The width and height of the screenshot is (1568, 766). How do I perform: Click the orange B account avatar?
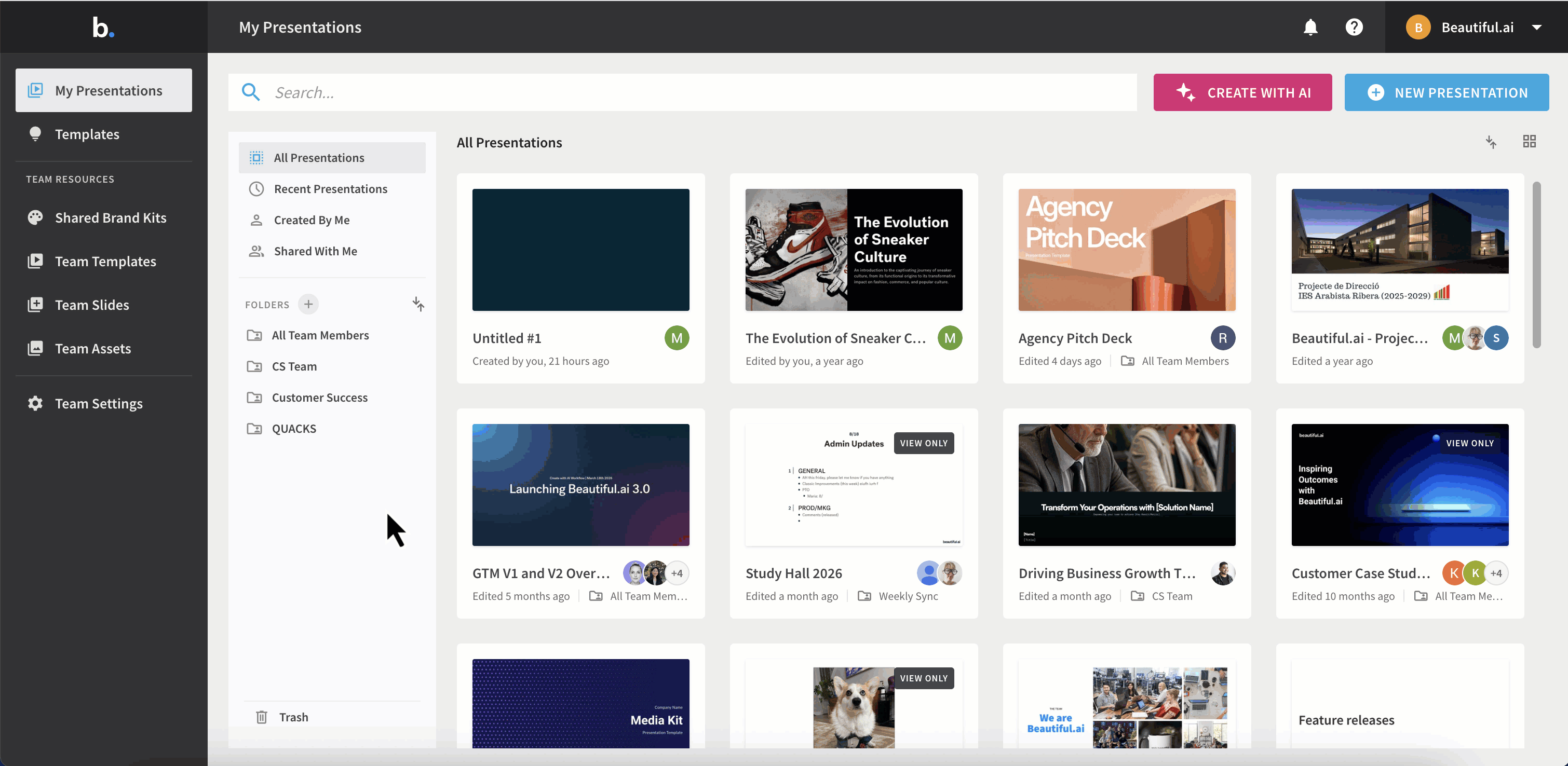(x=1417, y=28)
